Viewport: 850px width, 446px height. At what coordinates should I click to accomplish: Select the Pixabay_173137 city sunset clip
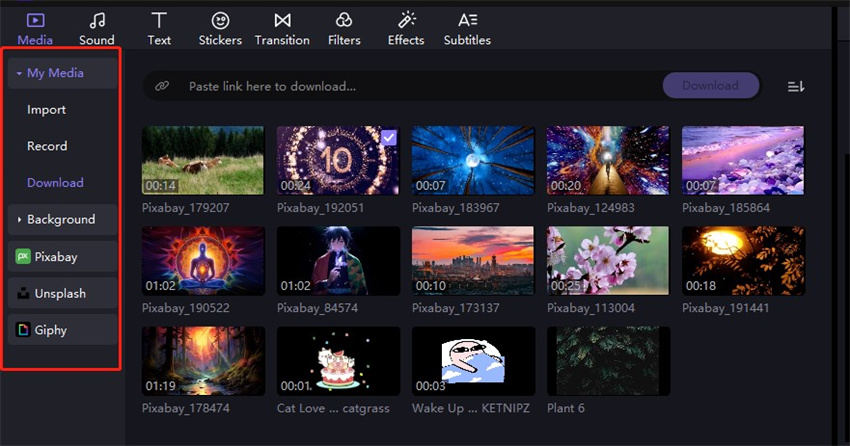tap(473, 261)
